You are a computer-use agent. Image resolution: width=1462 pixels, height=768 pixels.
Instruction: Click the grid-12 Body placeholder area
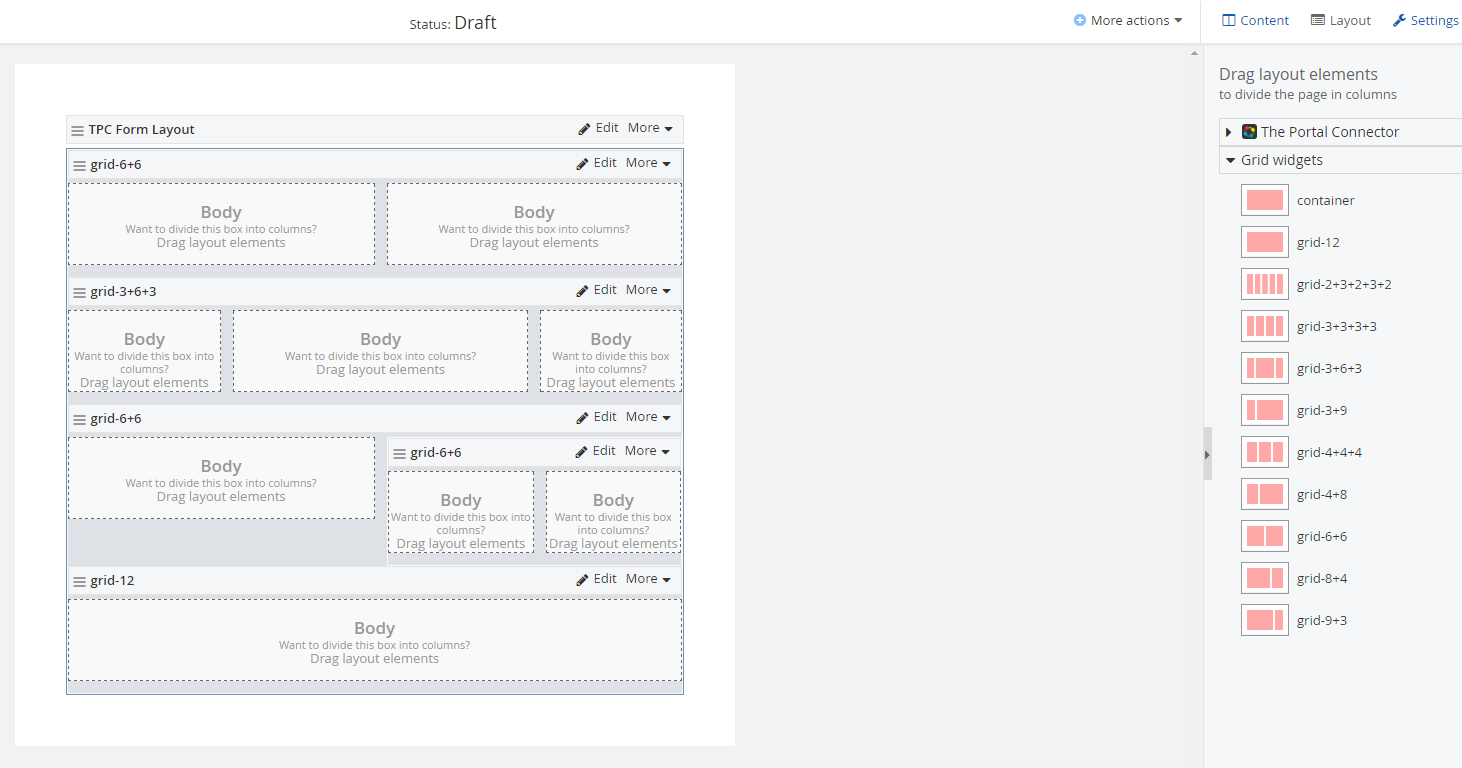coord(375,640)
